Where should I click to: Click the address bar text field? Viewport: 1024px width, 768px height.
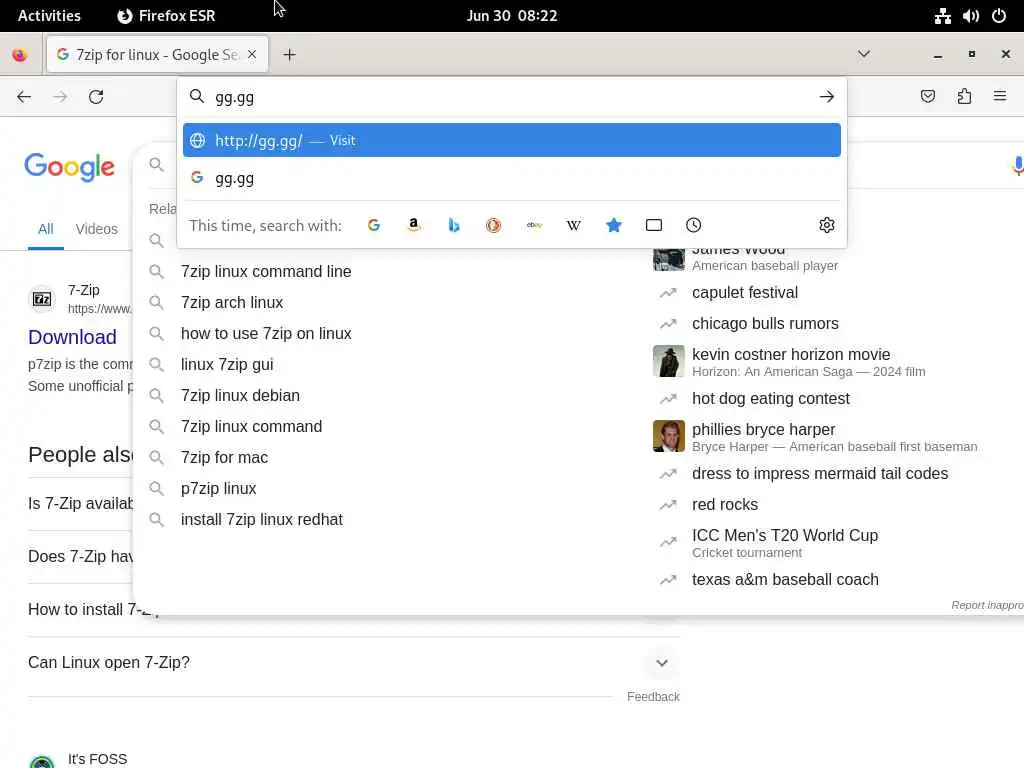coord(511,97)
